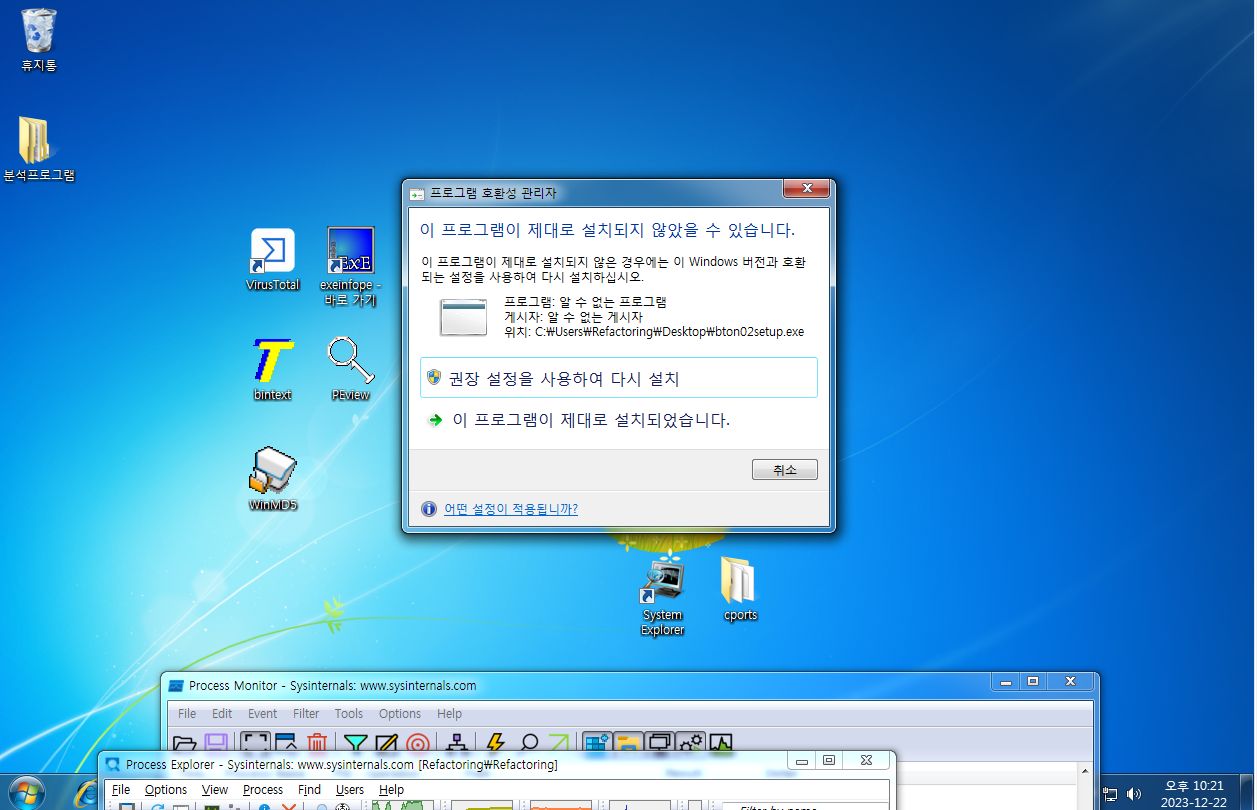Open File menu in Process Explorer
Viewport: 1257px width, 810px height.
121,789
